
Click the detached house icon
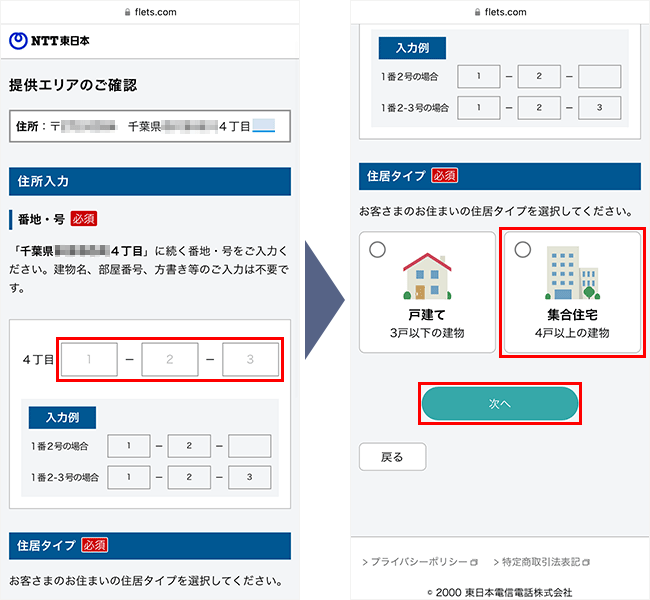[x=427, y=276]
